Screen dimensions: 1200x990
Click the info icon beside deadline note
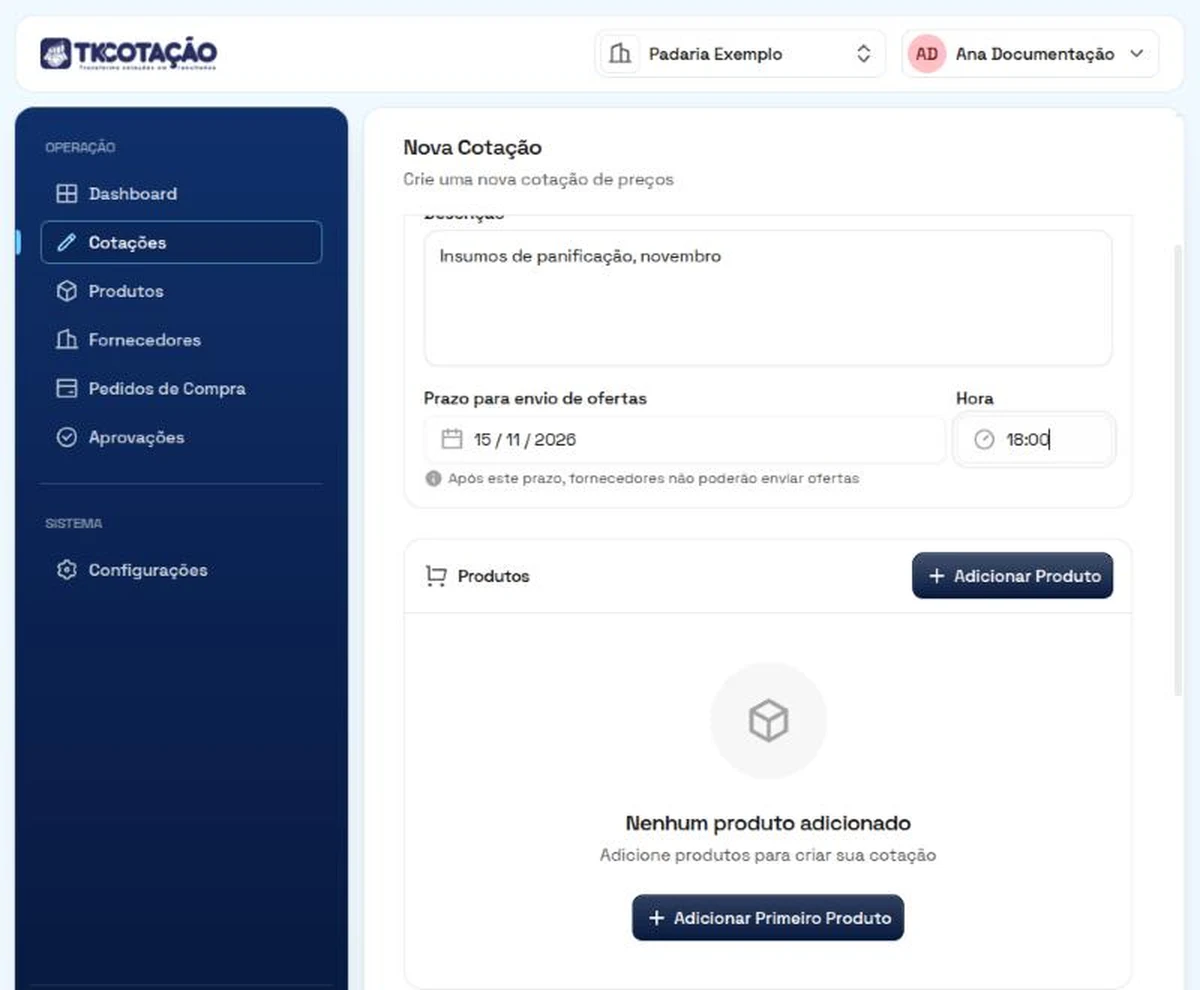point(433,478)
